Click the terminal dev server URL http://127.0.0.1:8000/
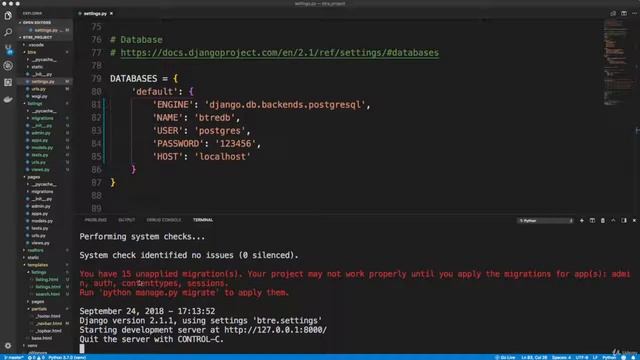The width and height of the screenshot is (640, 360). click(276, 330)
